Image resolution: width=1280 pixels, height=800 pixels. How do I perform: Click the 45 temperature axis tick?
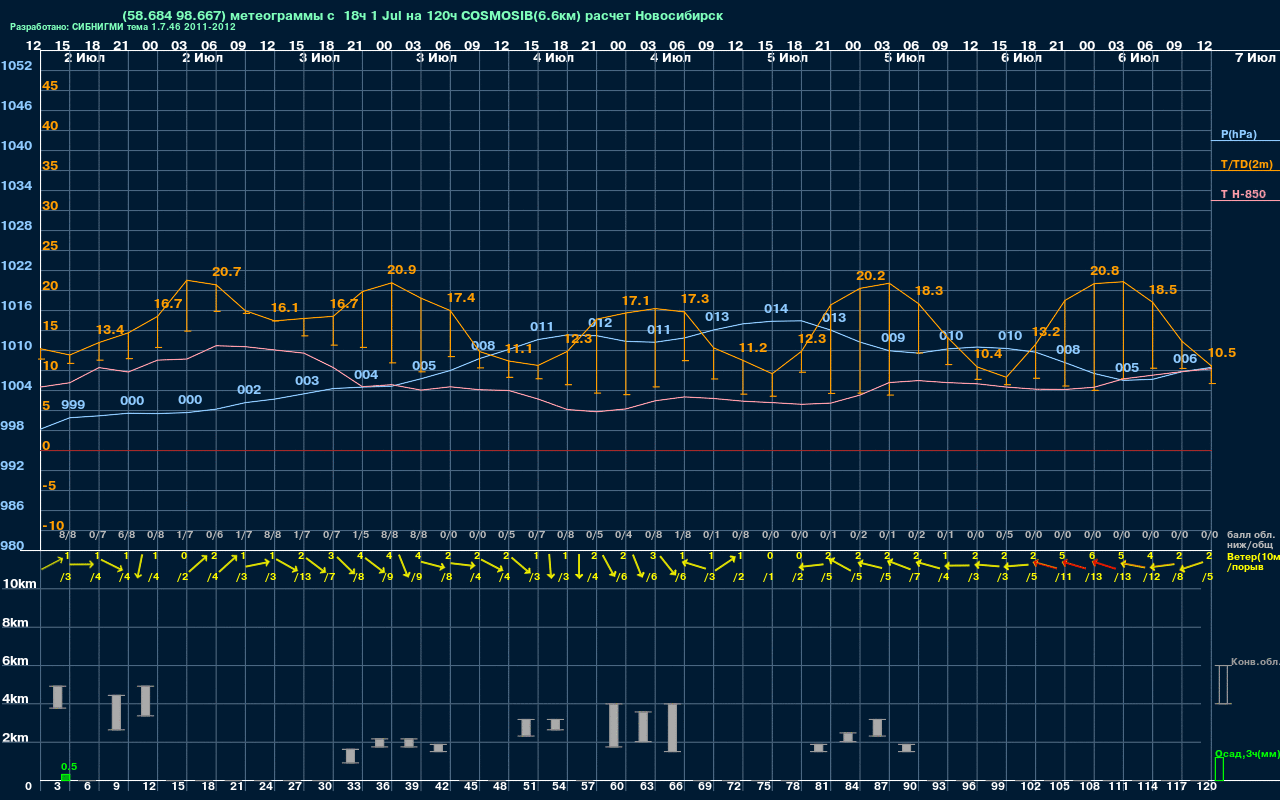50,86
